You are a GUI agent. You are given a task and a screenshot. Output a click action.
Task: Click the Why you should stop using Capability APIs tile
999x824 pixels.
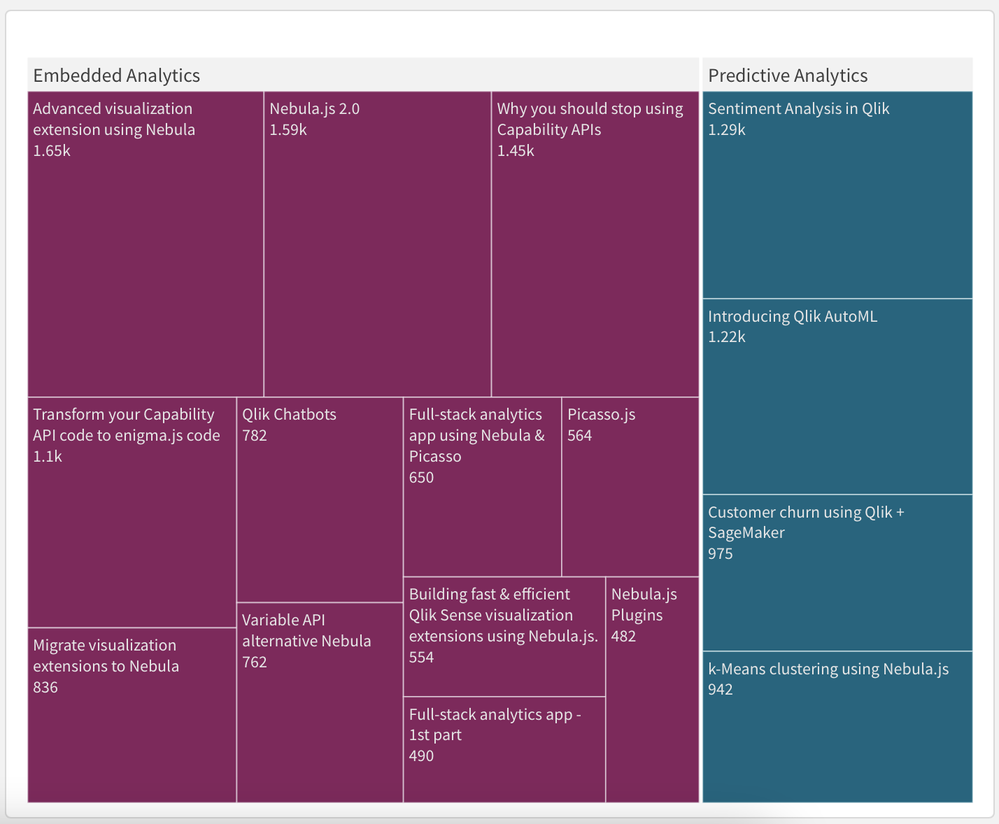pos(595,244)
